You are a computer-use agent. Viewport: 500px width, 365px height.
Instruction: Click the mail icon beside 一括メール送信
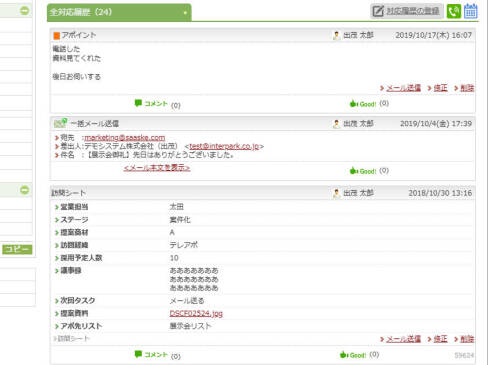(60, 123)
